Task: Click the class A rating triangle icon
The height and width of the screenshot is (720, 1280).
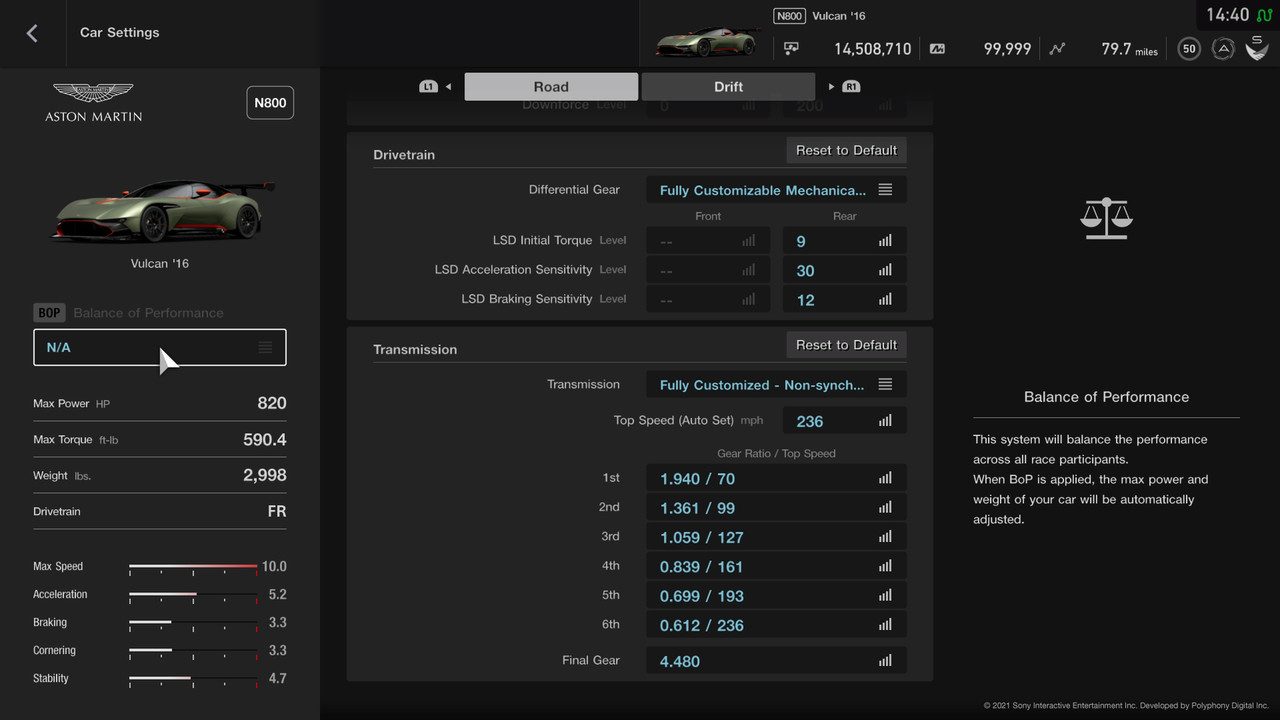Action: (1223, 48)
